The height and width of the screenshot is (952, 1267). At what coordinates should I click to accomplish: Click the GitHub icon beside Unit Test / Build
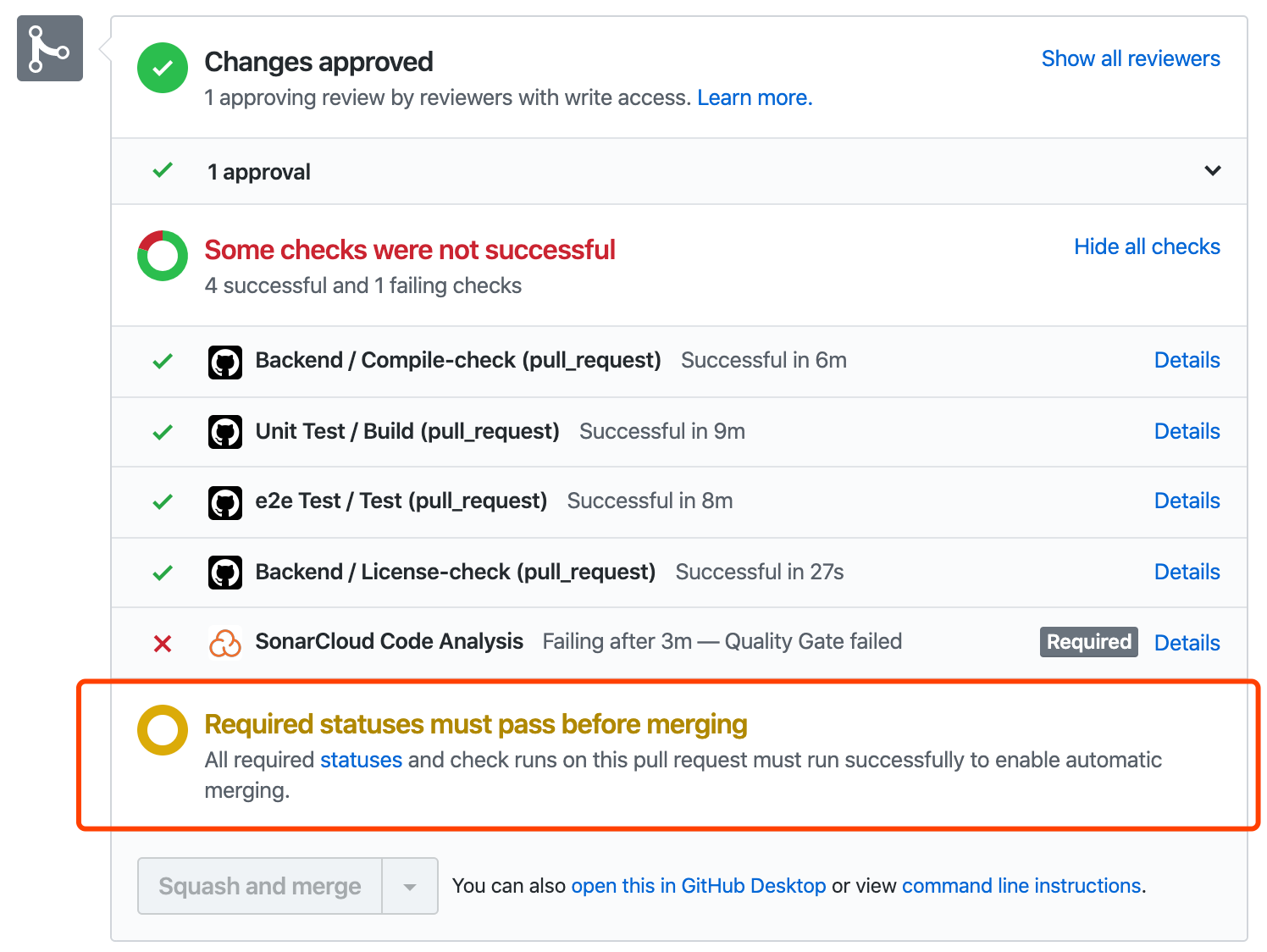225,432
